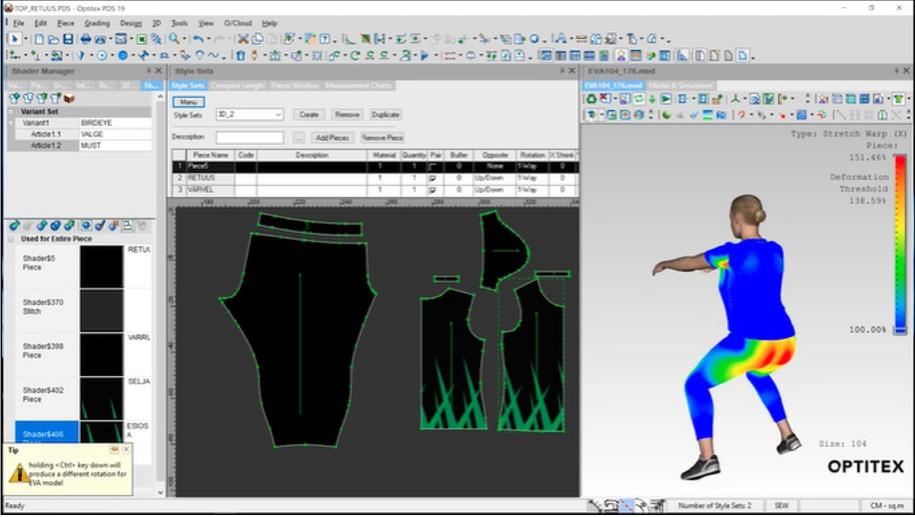Viewport: 915px width, 517px height.
Task: Select Shader$402 Piece green pattern swatch
Action: click(x=102, y=399)
